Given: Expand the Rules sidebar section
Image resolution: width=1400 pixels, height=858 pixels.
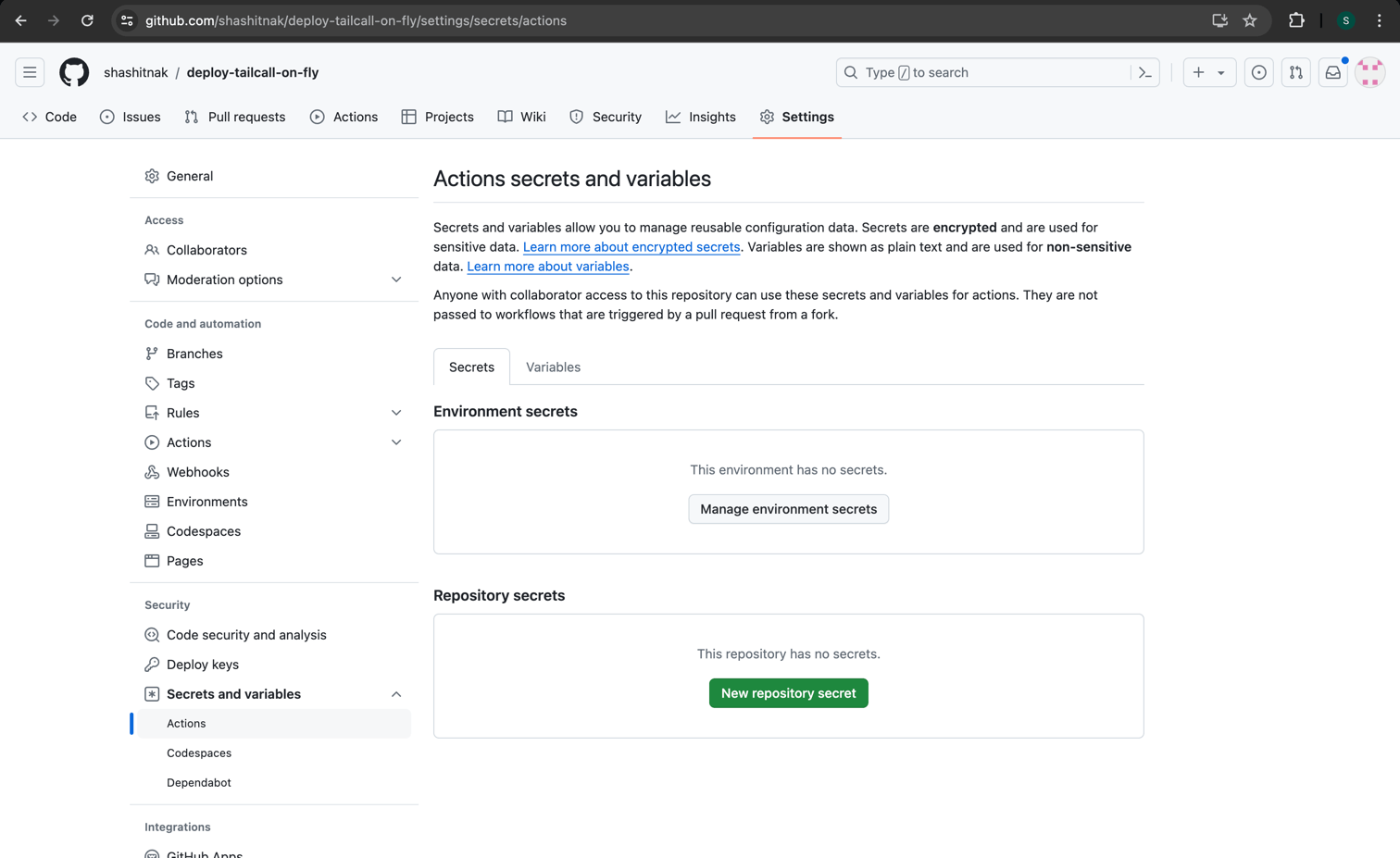Looking at the screenshot, I should tap(396, 413).
